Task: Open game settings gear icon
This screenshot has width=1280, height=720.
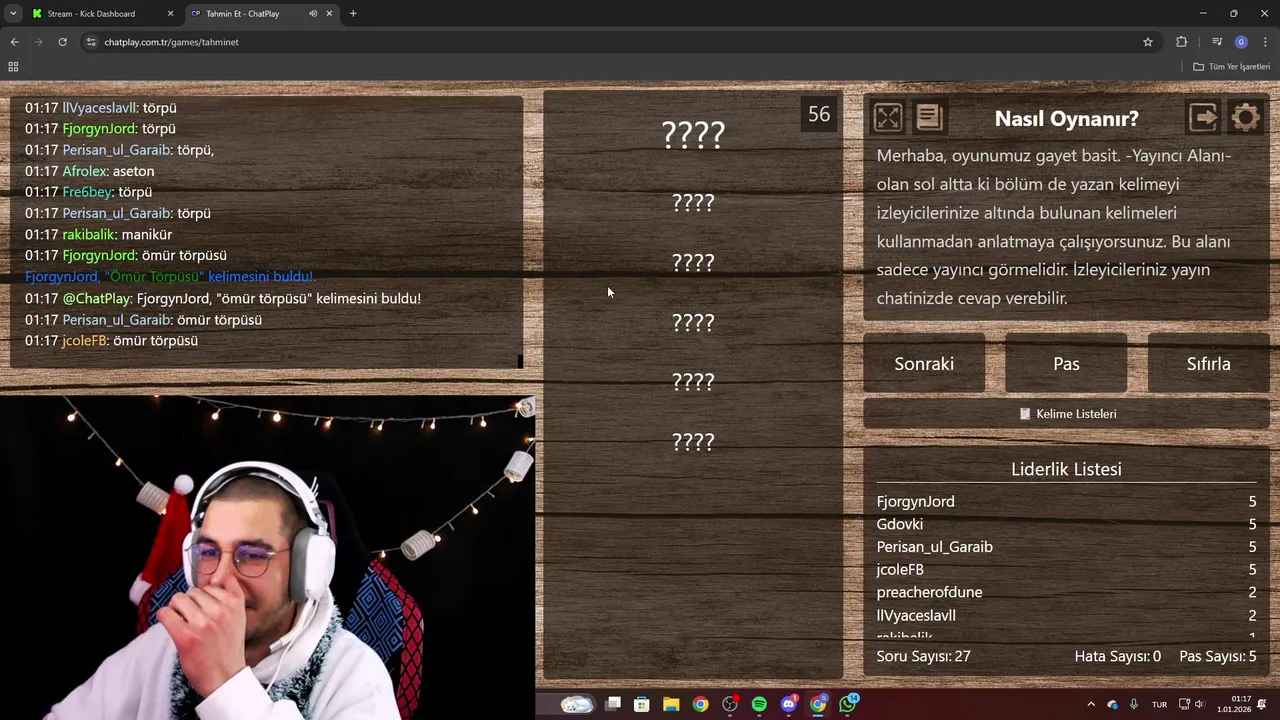Action: tap(1245, 118)
